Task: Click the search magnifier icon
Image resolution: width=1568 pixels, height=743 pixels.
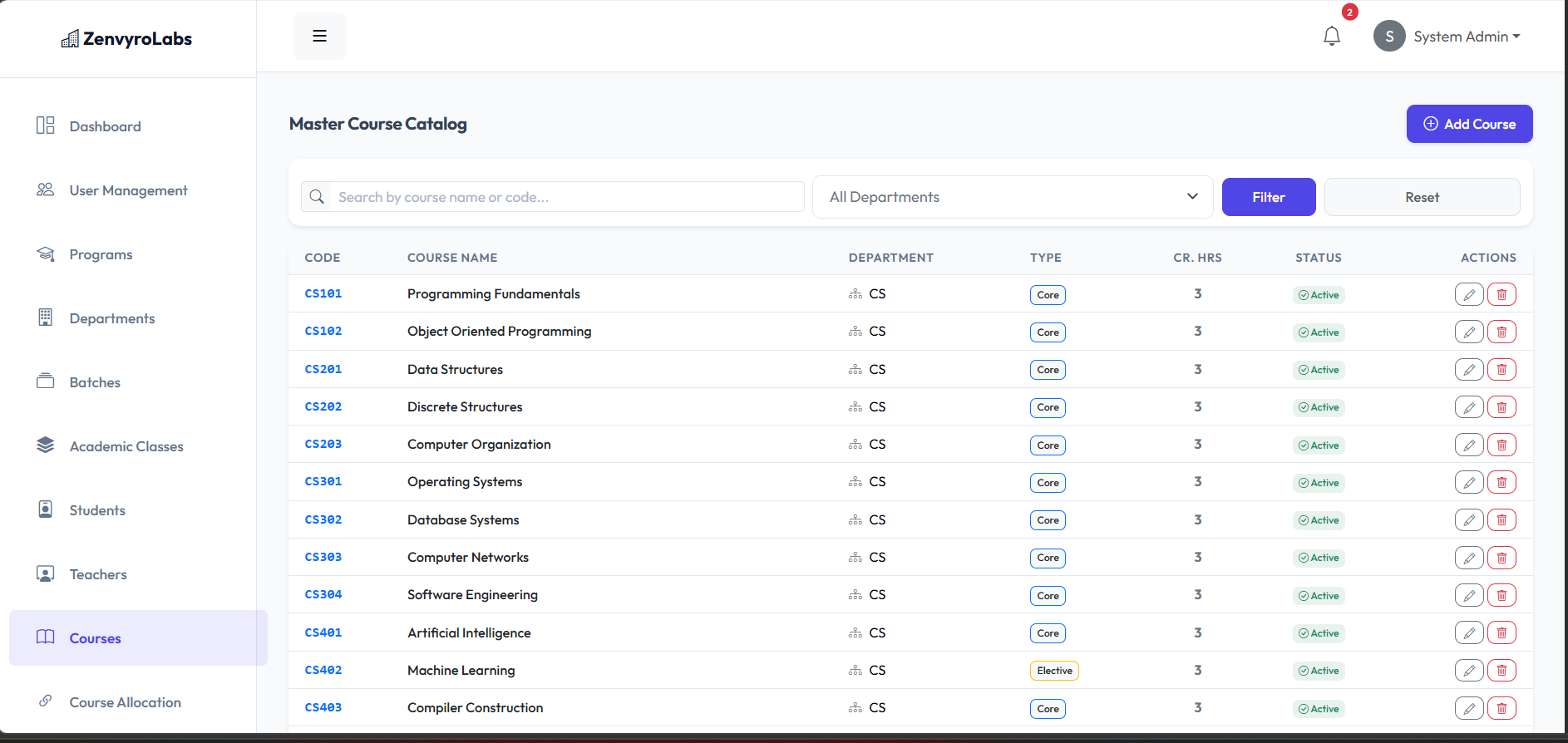Action: [317, 197]
